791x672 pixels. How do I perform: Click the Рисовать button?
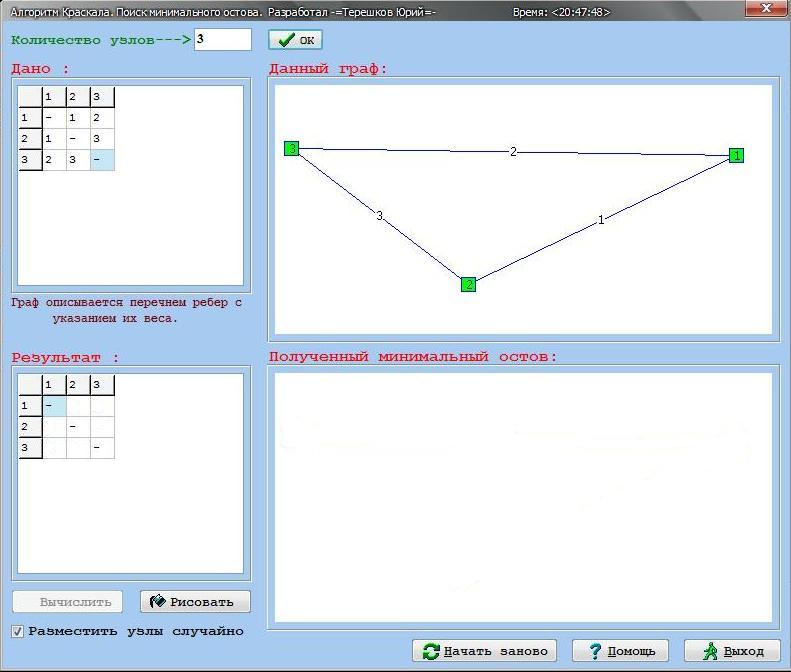point(195,602)
